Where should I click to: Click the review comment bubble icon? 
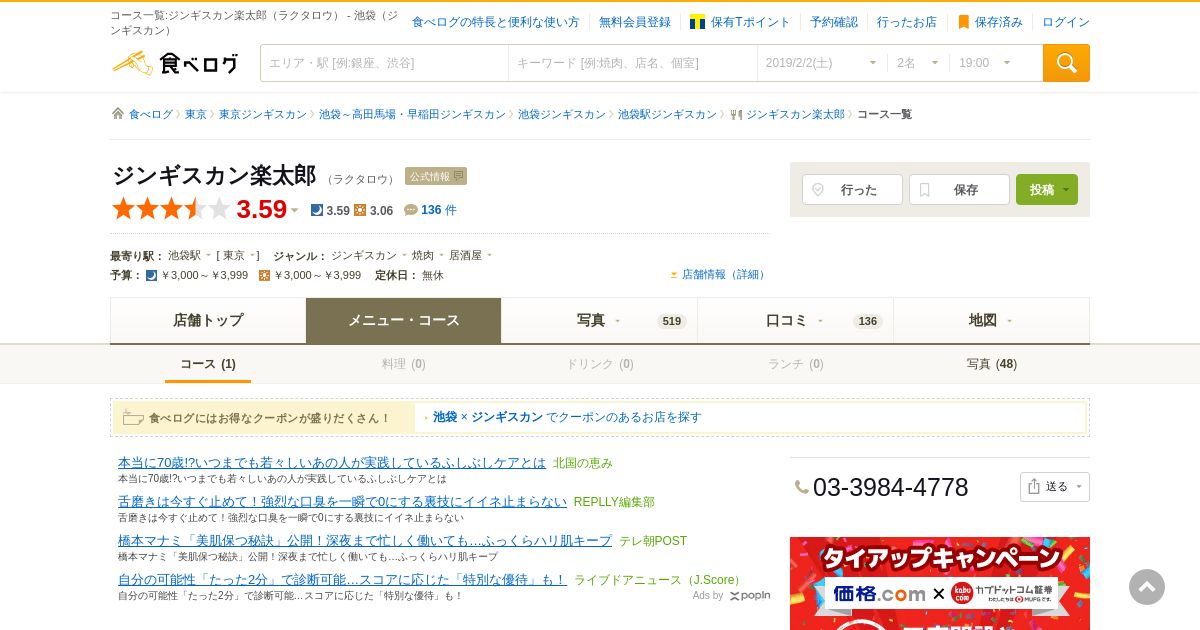point(410,210)
